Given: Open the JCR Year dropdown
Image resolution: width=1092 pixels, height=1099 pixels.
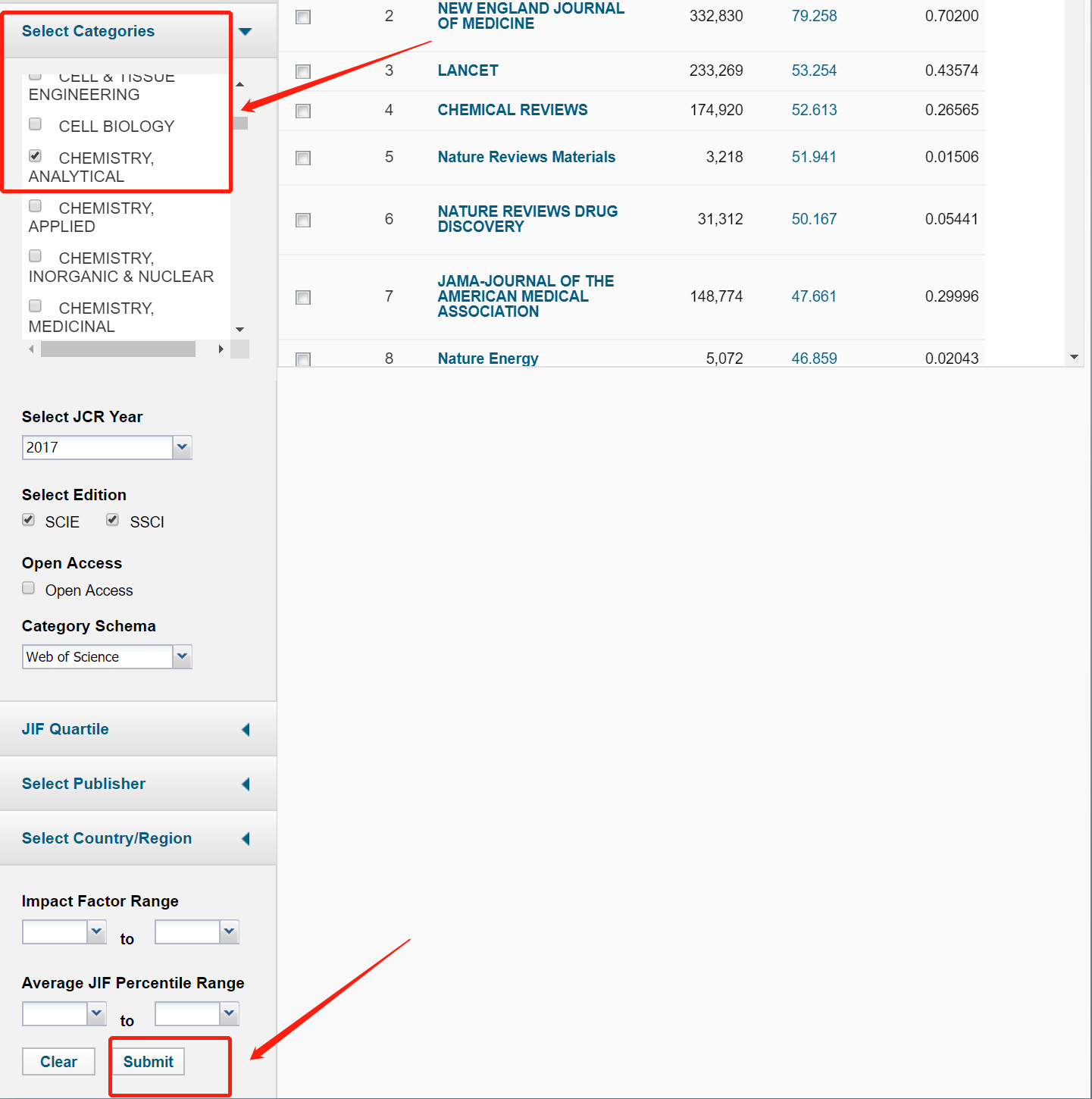Looking at the screenshot, I should 182,447.
